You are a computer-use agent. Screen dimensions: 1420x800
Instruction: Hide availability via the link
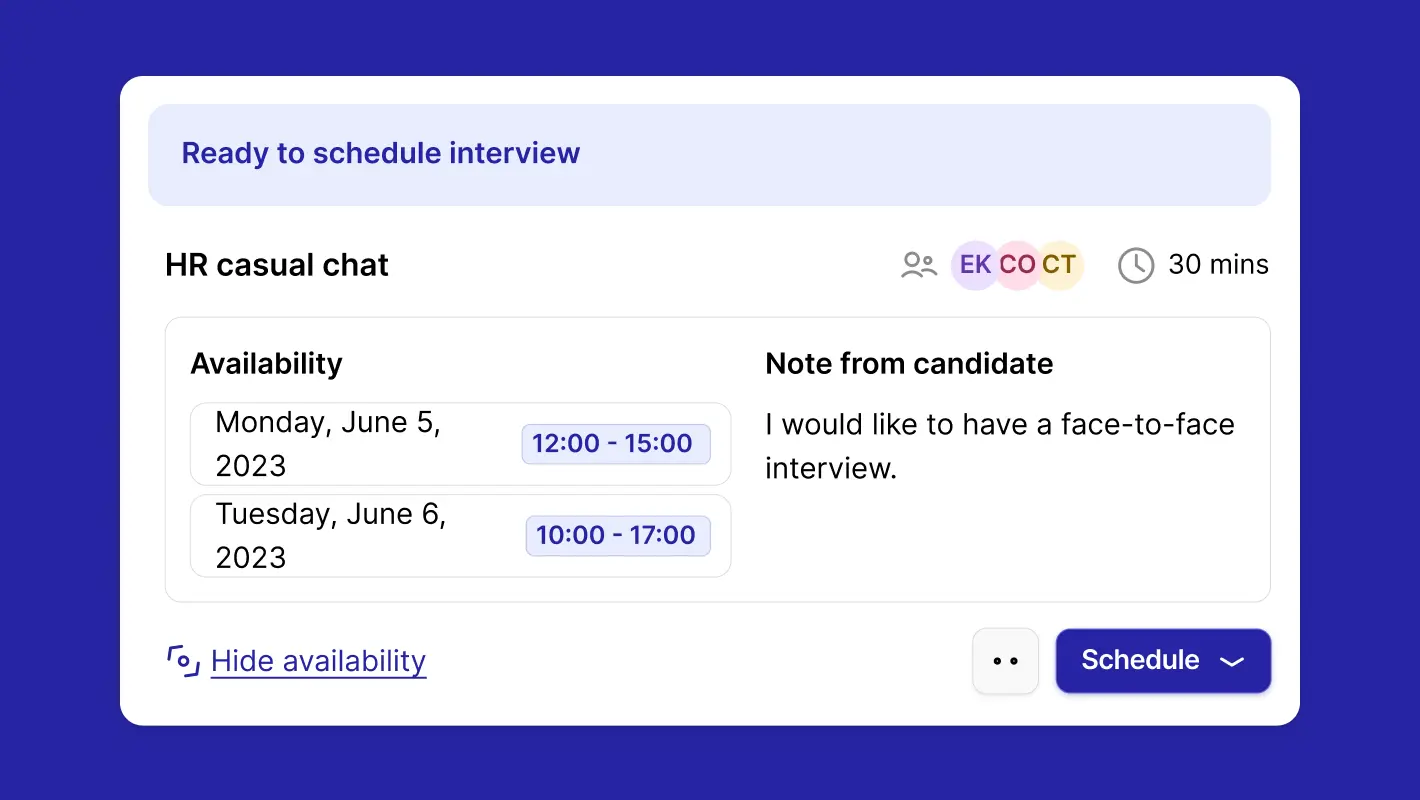point(318,661)
